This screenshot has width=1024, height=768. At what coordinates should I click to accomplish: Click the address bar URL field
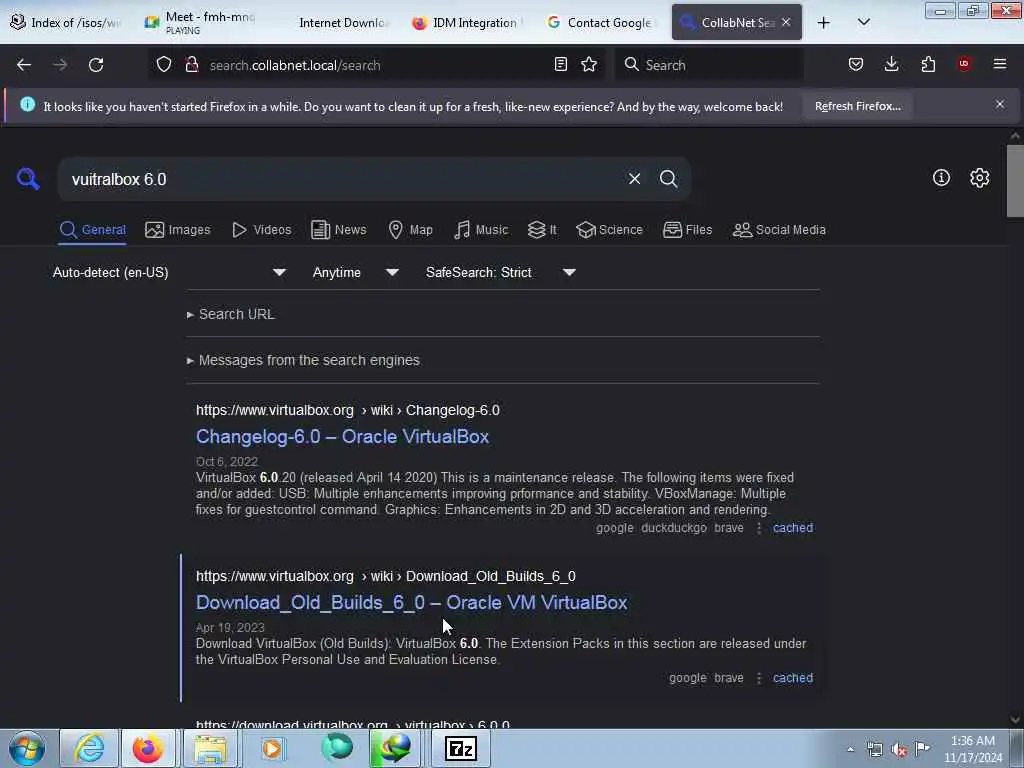pos(376,65)
